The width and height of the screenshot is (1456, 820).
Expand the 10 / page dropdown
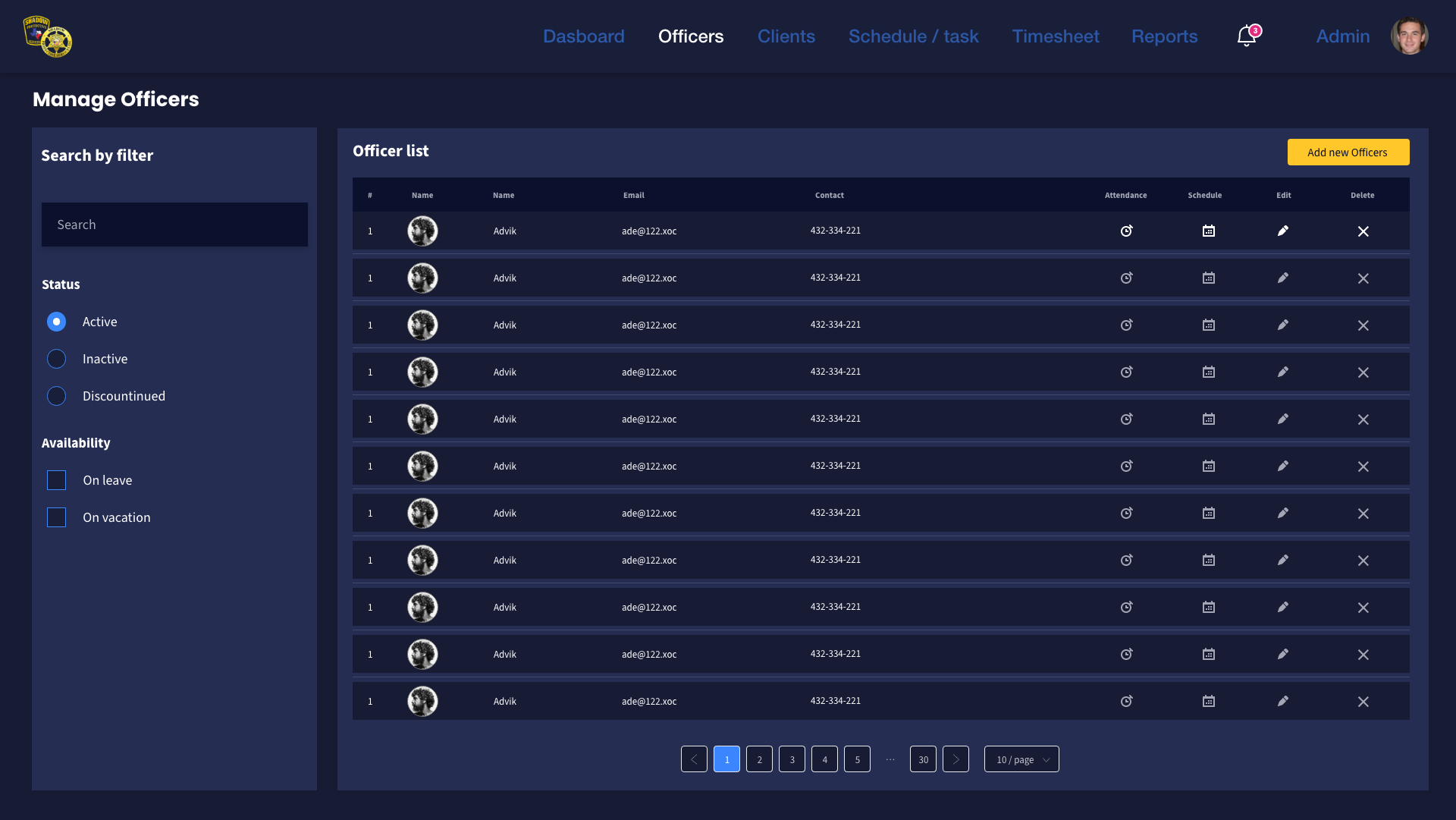click(1021, 759)
